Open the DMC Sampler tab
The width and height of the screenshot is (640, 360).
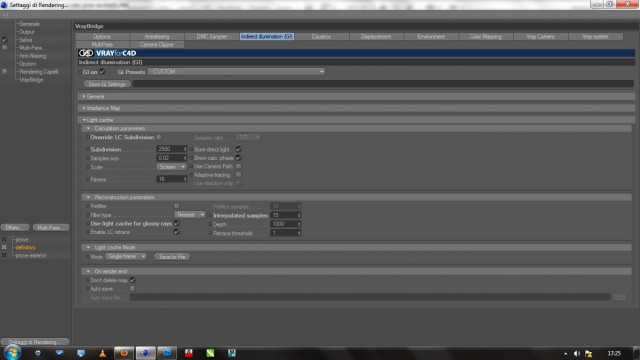(x=212, y=37)
